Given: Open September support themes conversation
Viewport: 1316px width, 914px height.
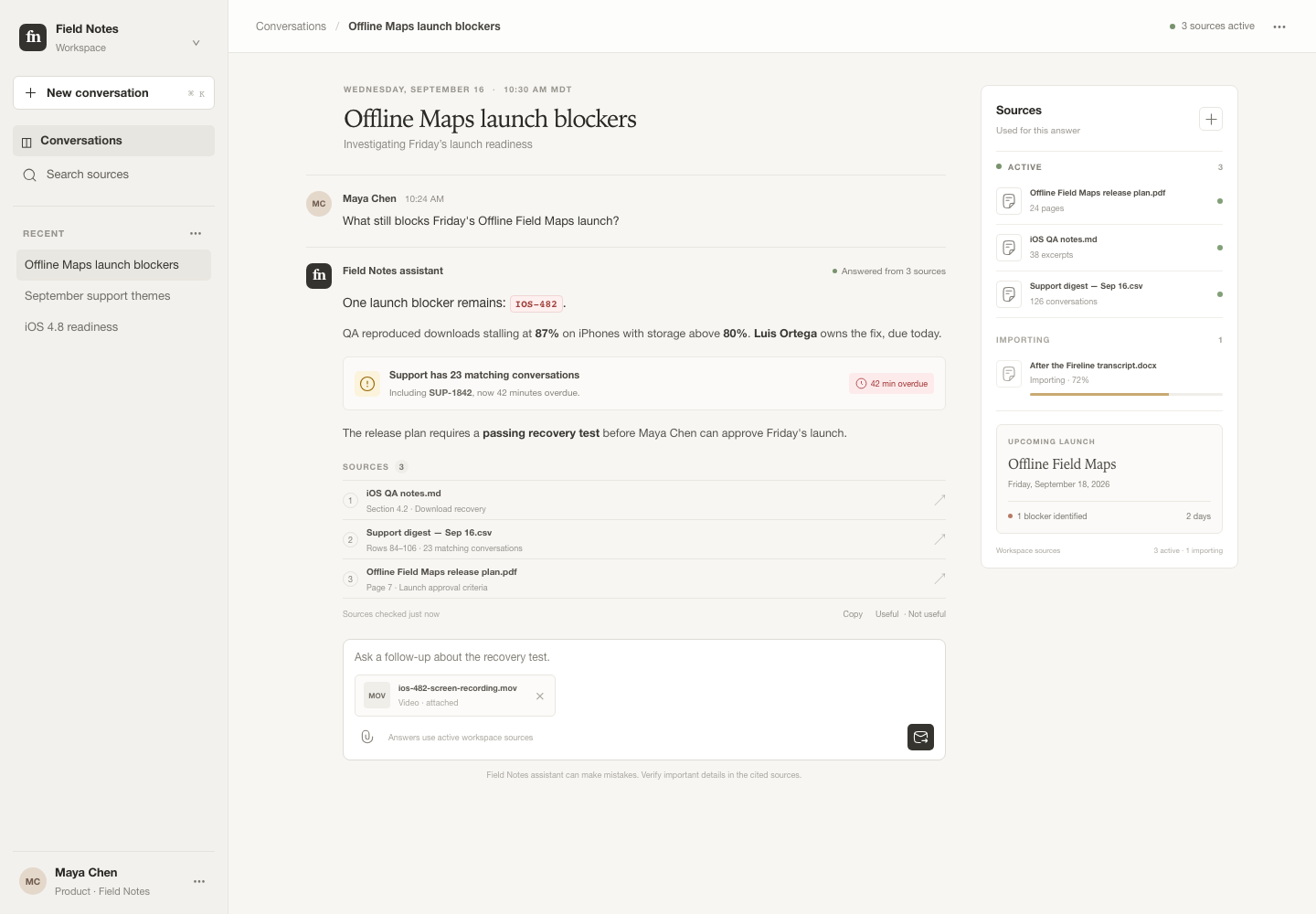Looking at the screenshot, I should tap(113, 296).
